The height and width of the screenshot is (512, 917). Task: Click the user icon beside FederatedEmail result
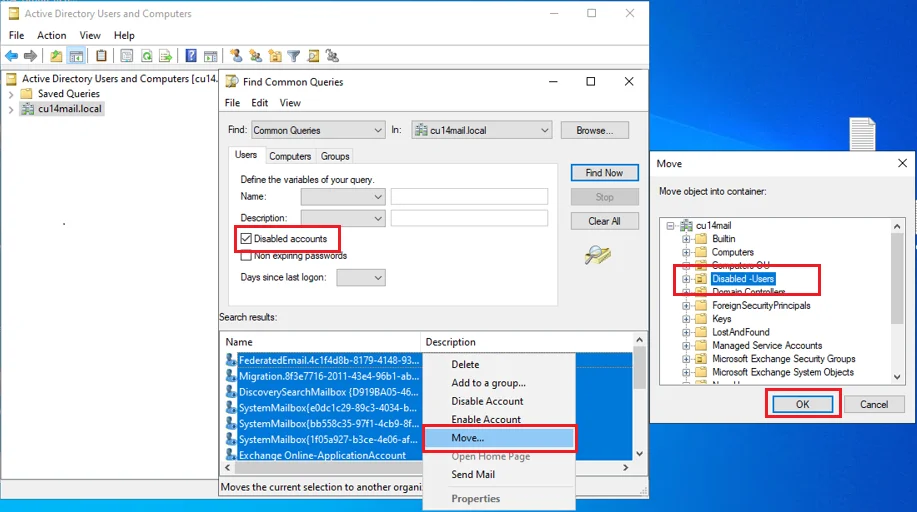(231, 360)
